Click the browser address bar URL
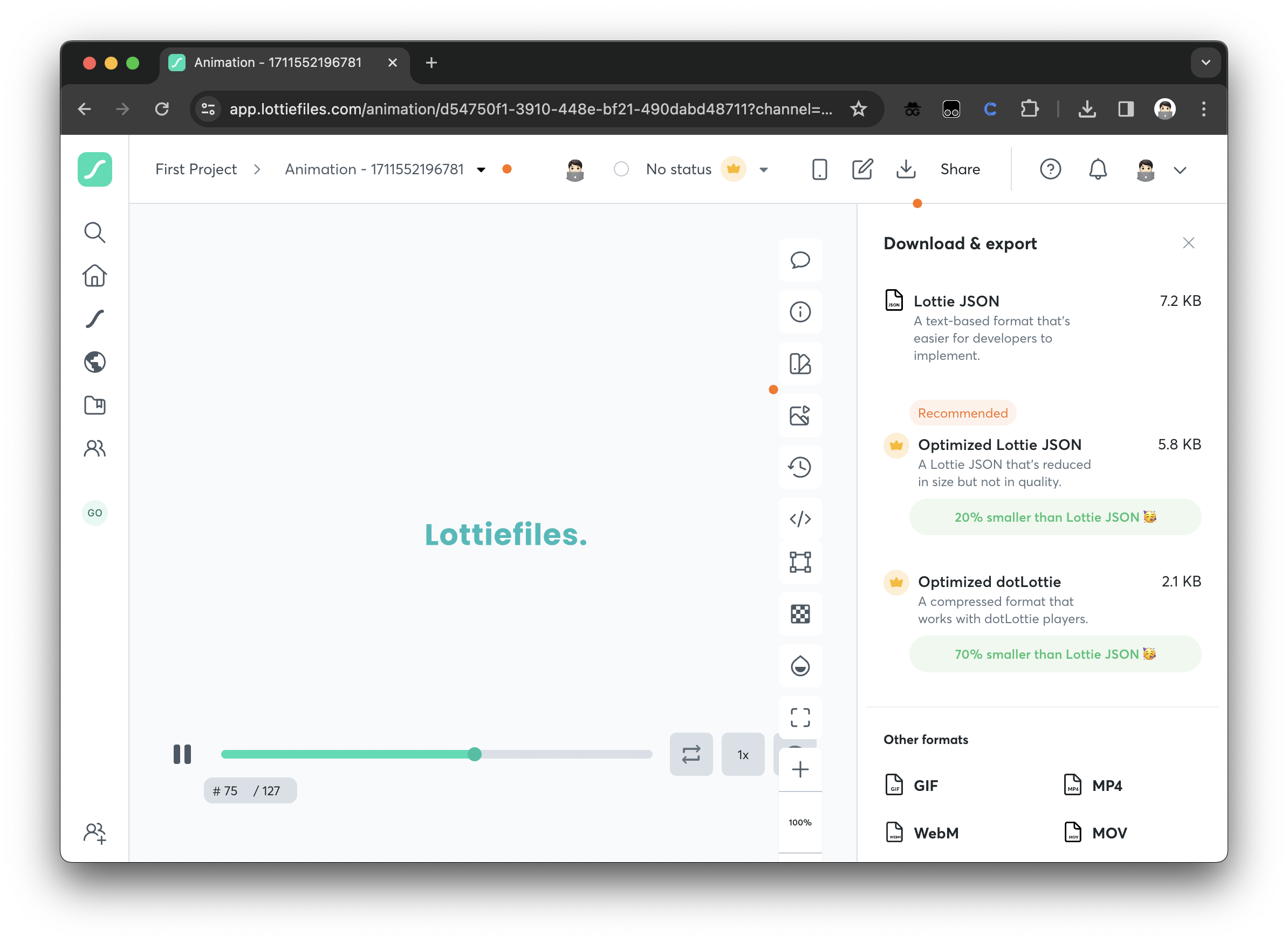The width and height of the screenshot is (1288, 942). [x=531, y=109]
